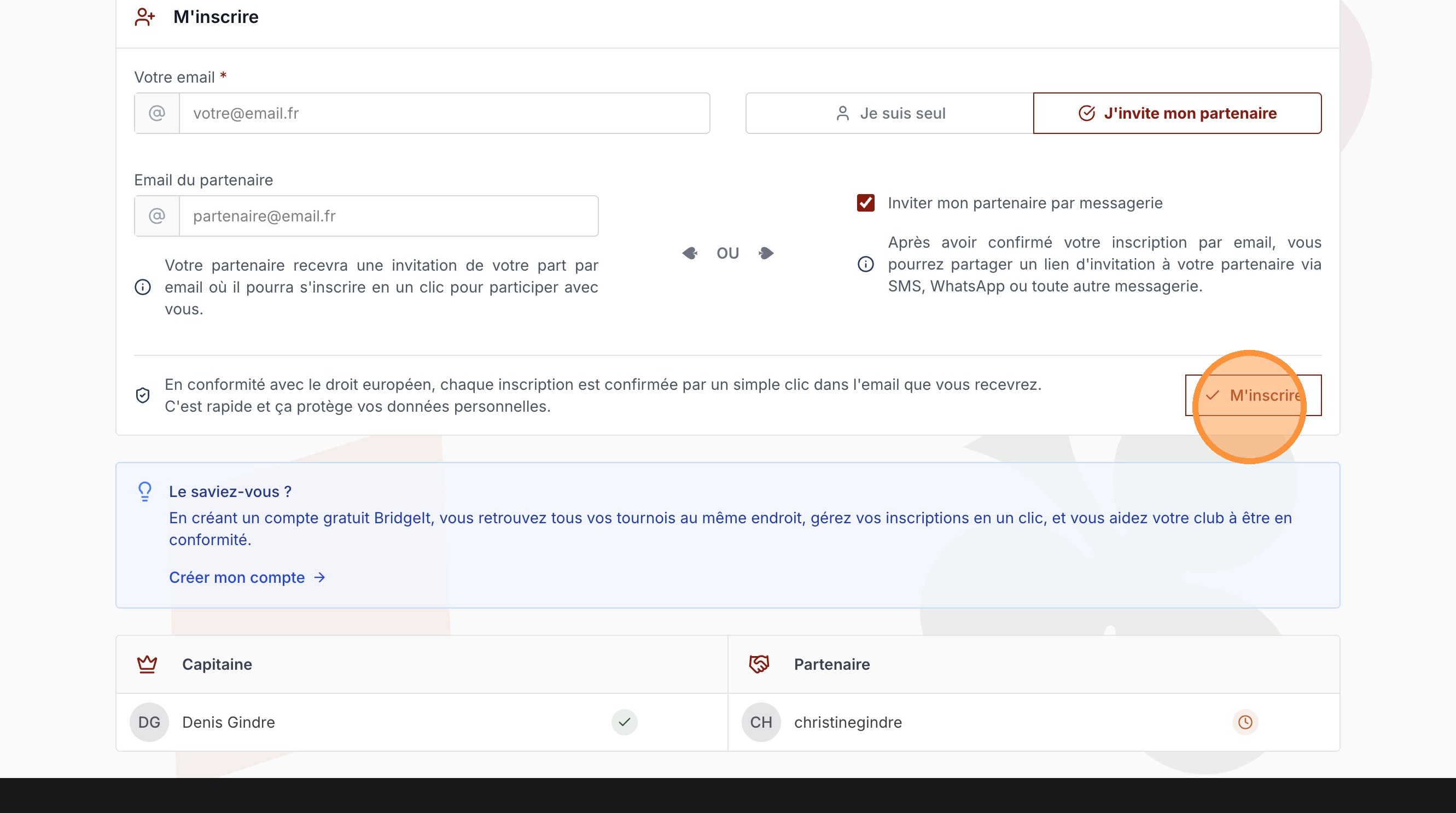The width and height of the screenshot is (1456, 813).
Task: Focus the Email du partenaire input field
Action: pos(388,216)
